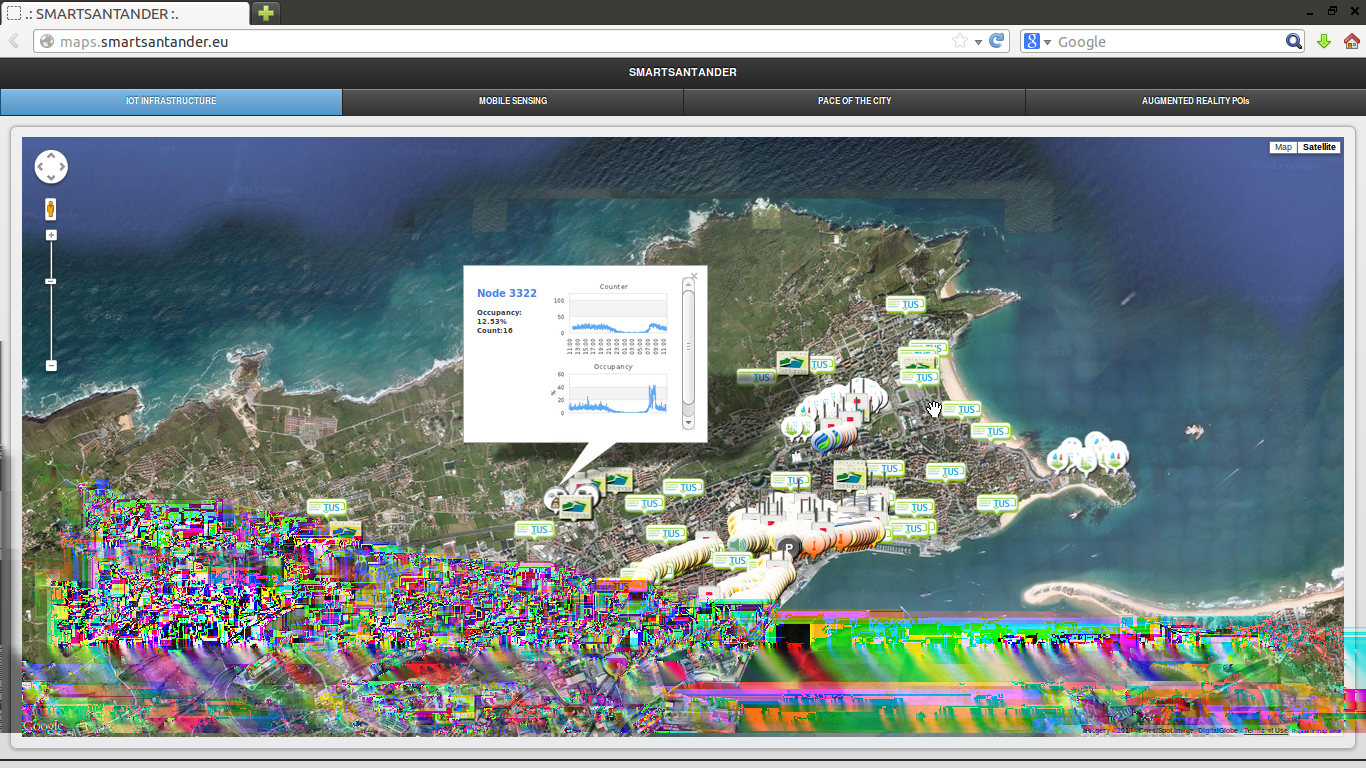Pick the Street View pegman icon

tap(50, 209)
